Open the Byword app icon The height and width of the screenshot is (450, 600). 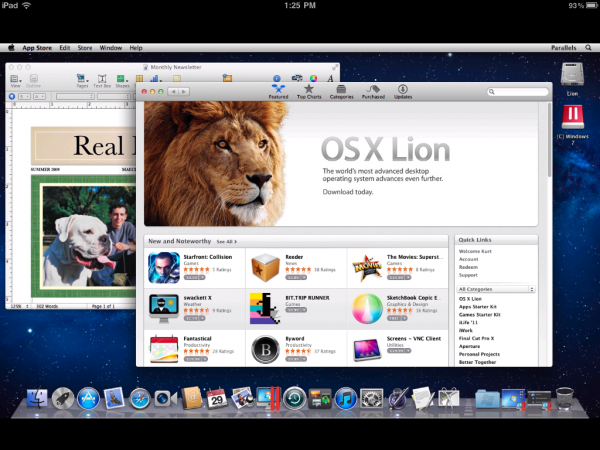pos(265,349)
